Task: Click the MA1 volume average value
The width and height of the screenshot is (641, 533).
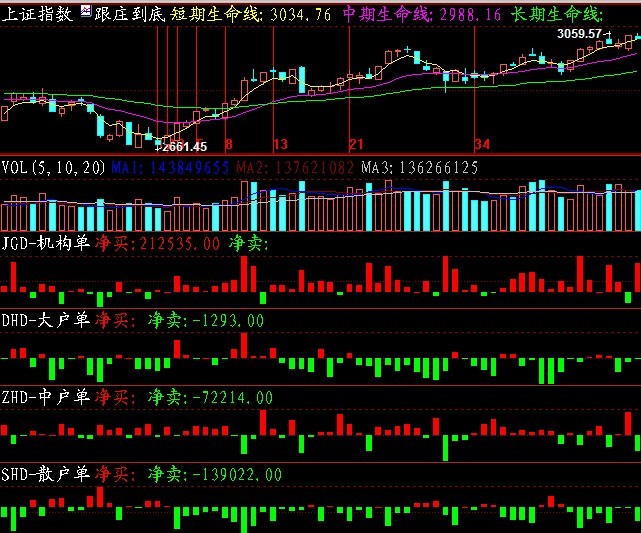Action: [x=170, y=168]
